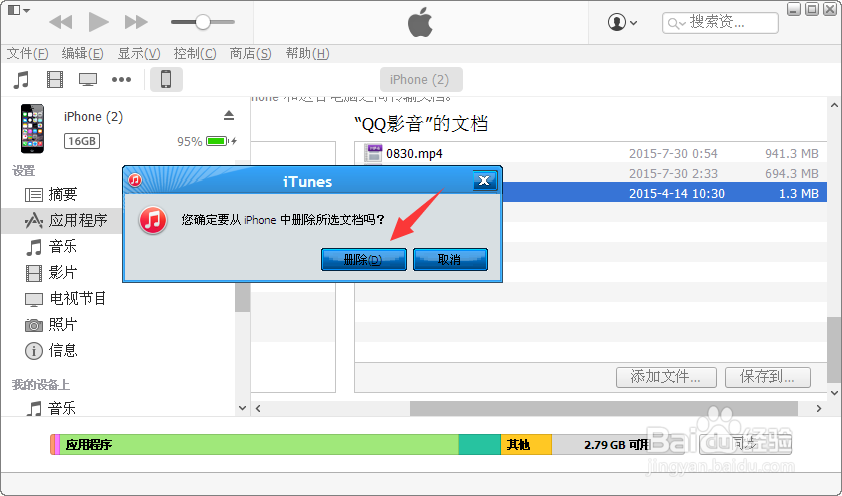The image size is (842, 496).
Task: Select the iPhone device icon in toolbar
Action: pos(166,79)
